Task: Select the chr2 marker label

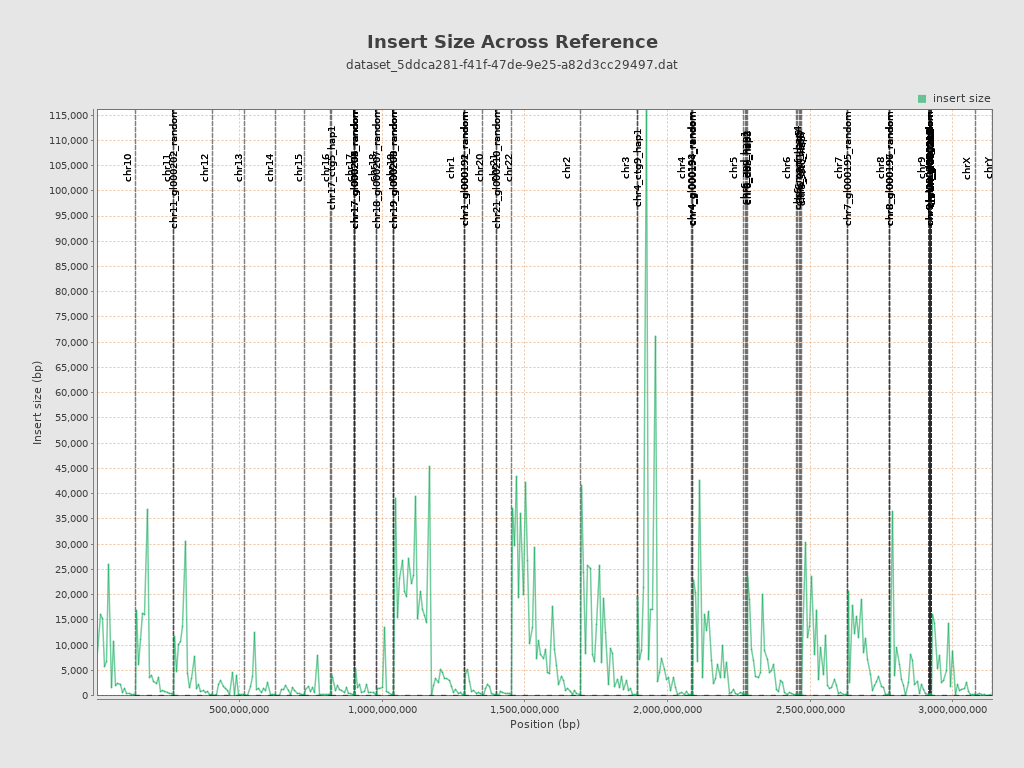Action: coord(567,168)
